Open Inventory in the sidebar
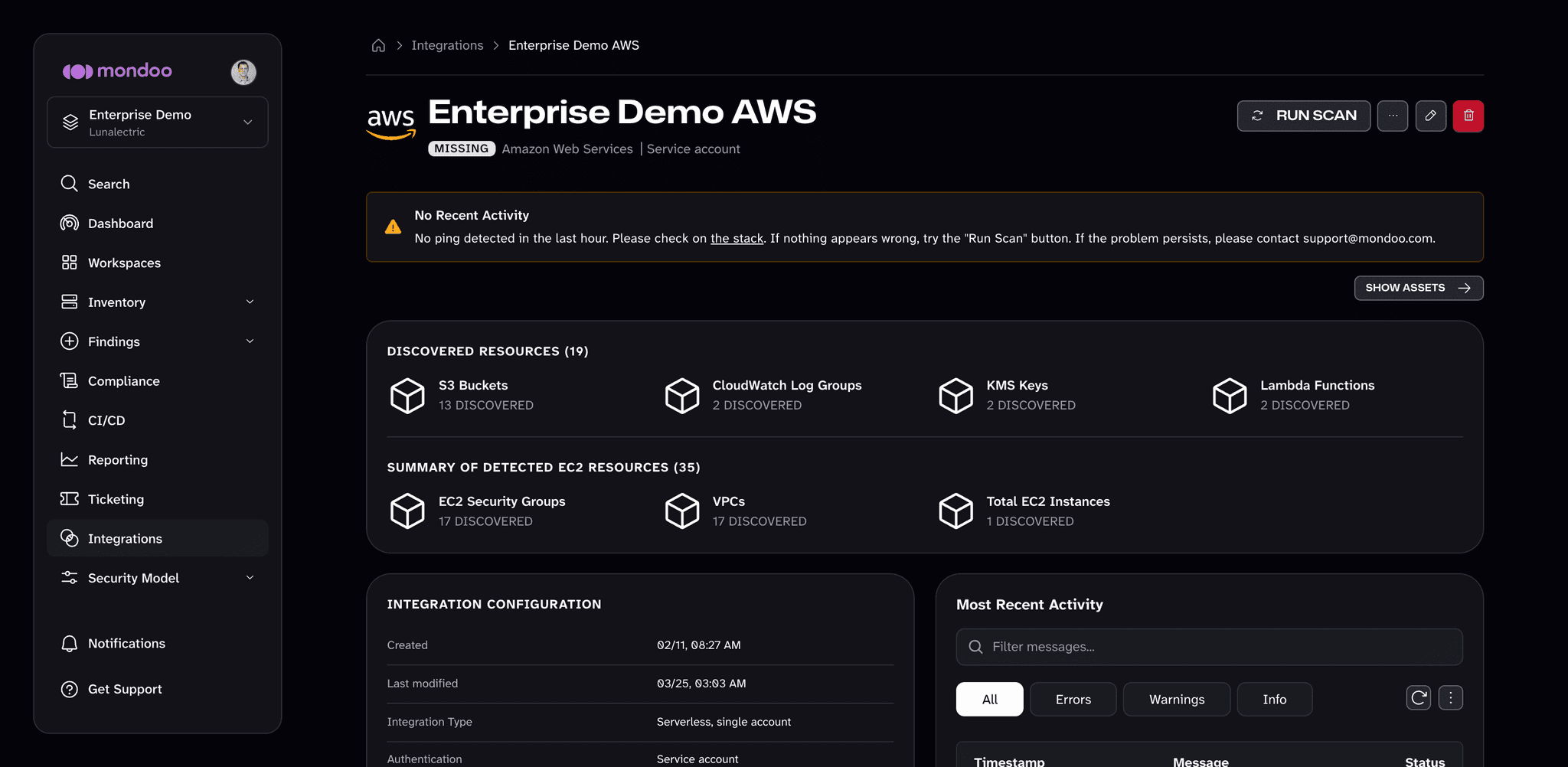 pos(158,302)
